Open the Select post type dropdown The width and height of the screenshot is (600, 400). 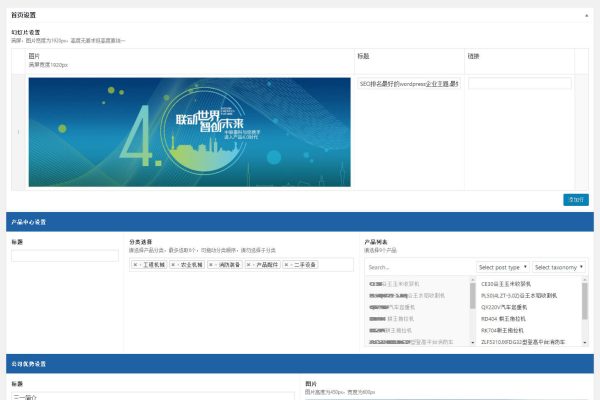click(502, 267)
